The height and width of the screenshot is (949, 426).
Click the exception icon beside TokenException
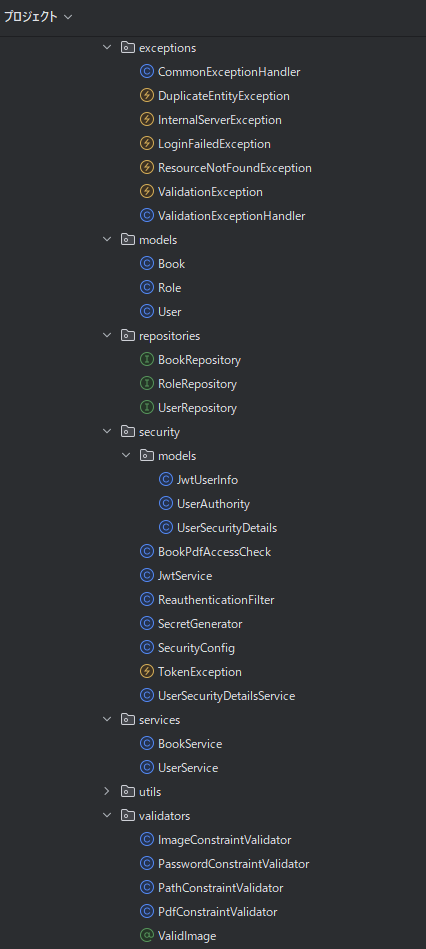click(x=146, y=672)
